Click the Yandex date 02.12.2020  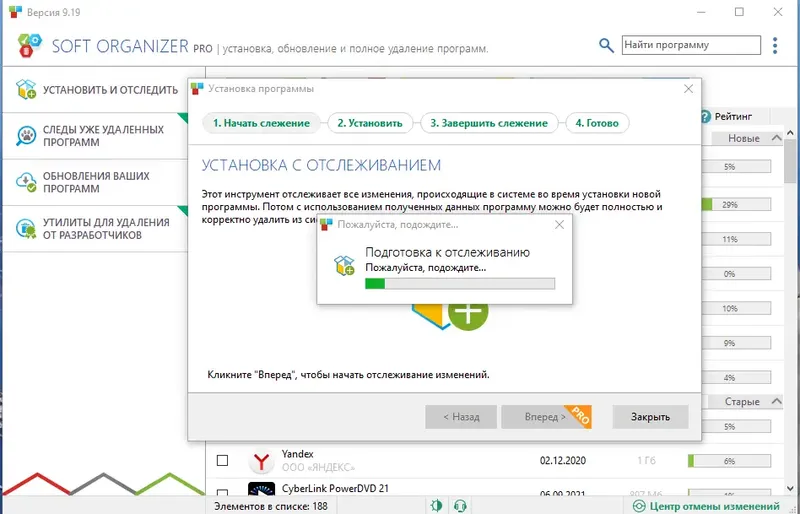coord(563,460)
